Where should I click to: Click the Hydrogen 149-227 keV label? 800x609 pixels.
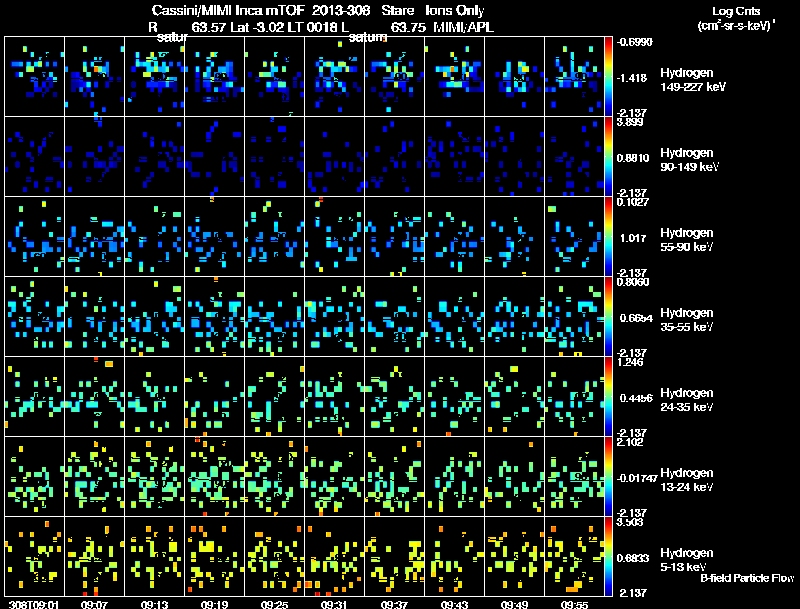[693, 80]
